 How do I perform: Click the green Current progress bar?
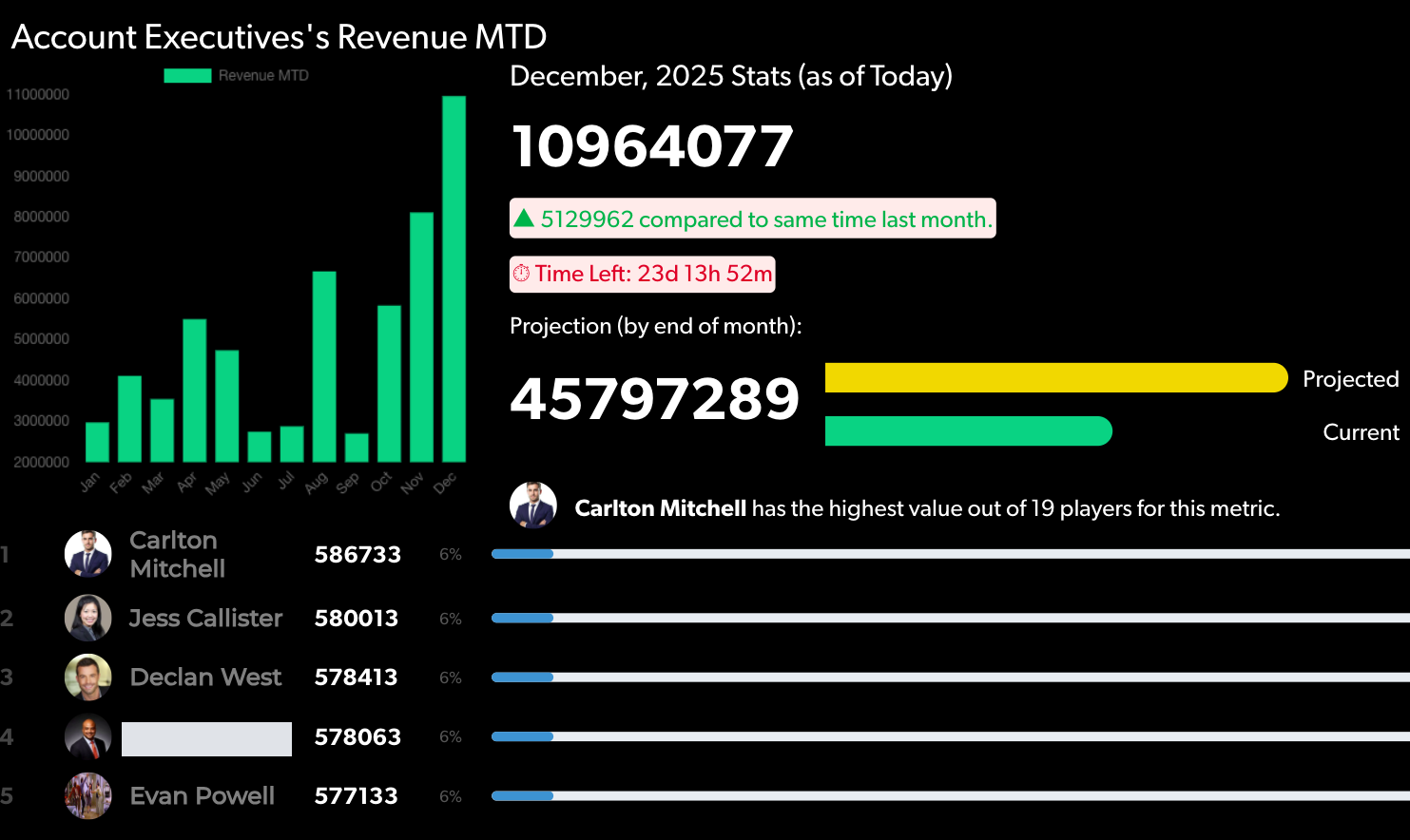(x=969, y=431)
